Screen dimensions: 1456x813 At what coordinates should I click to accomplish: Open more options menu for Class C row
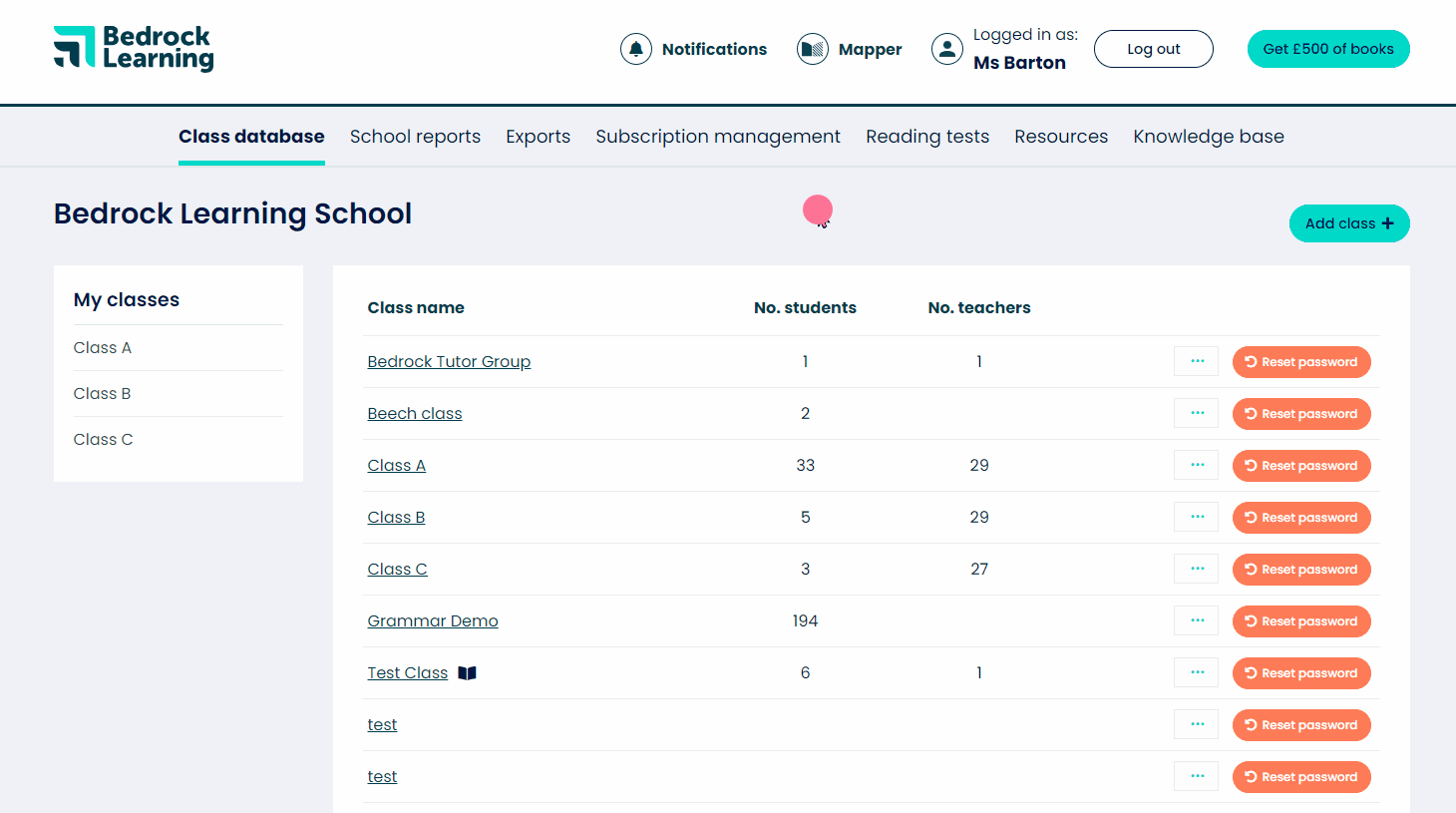1197,569
